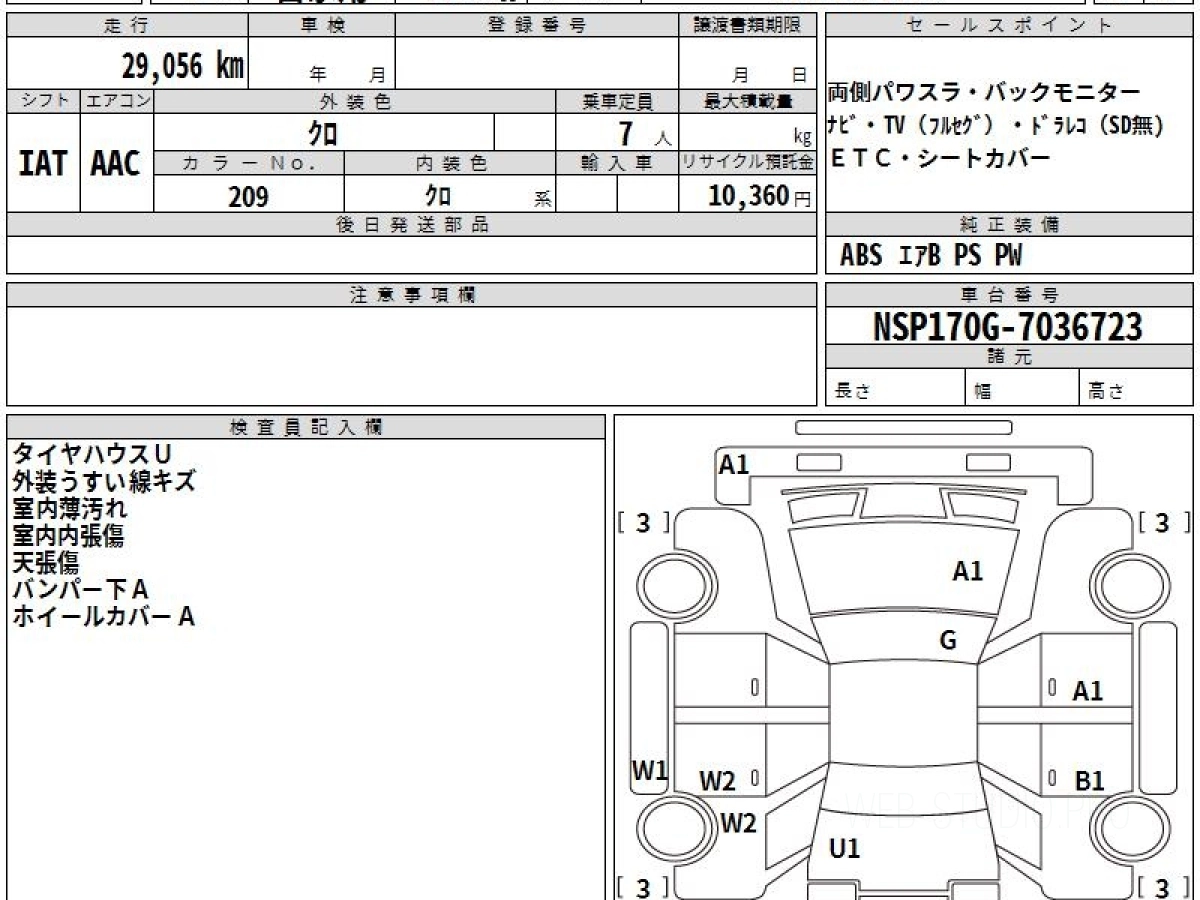The width and height of the screenshot is (1200, 900).
Task: Click the シフト header label
Action: click(44, 101)
